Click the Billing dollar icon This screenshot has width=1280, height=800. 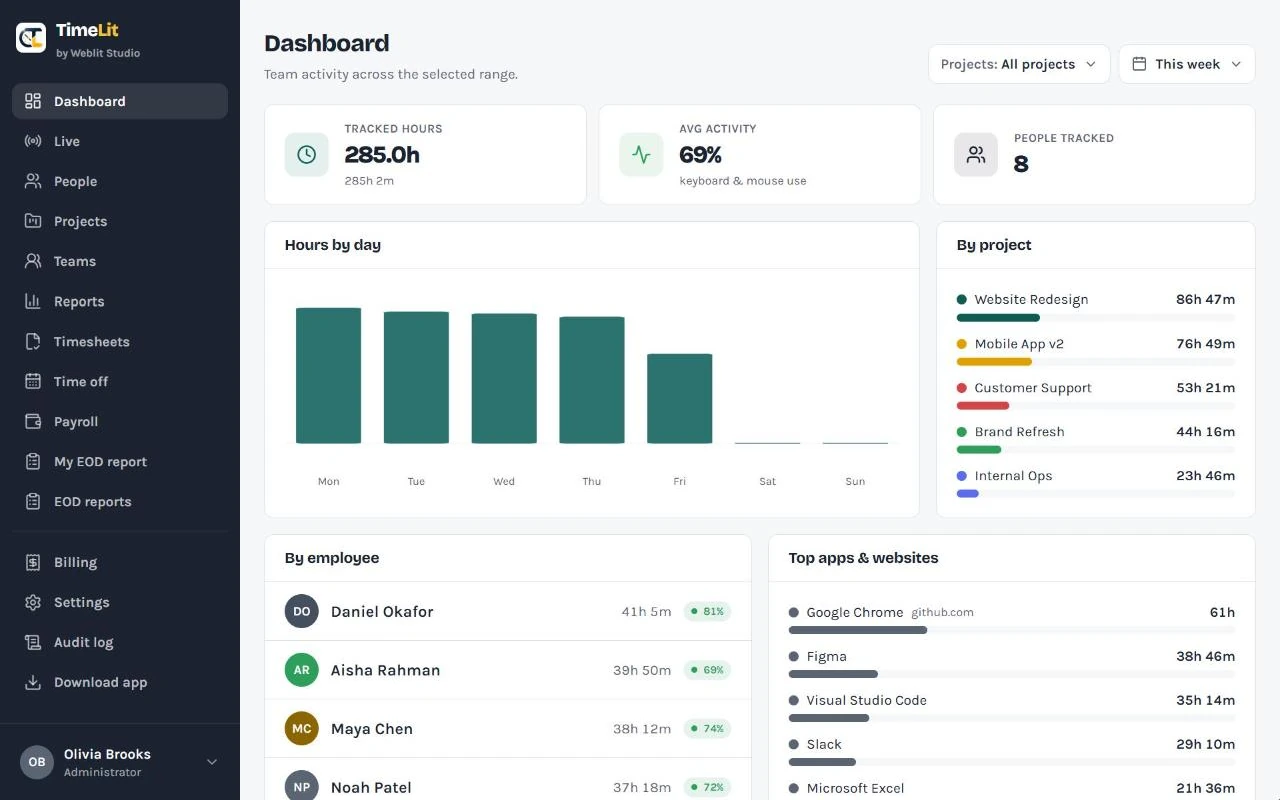(x=33, y=562)
